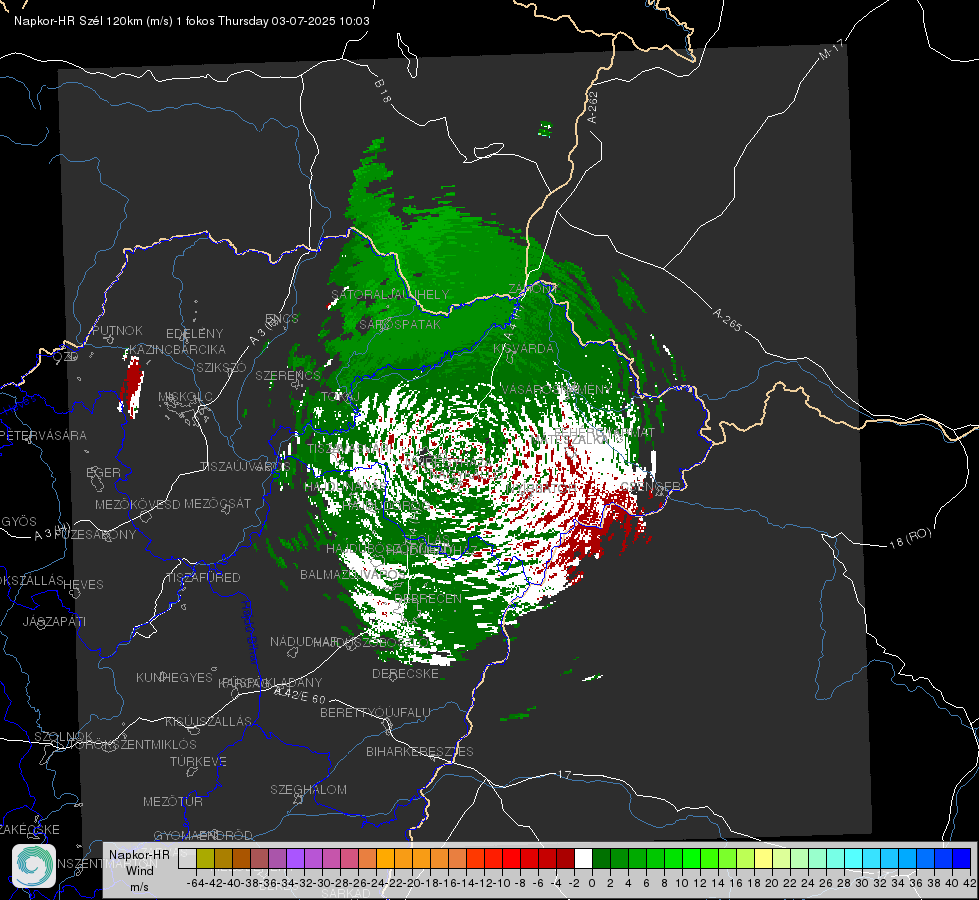Click the MISKOLC city label
Screen dimensions: 979x900
point(185,397)
